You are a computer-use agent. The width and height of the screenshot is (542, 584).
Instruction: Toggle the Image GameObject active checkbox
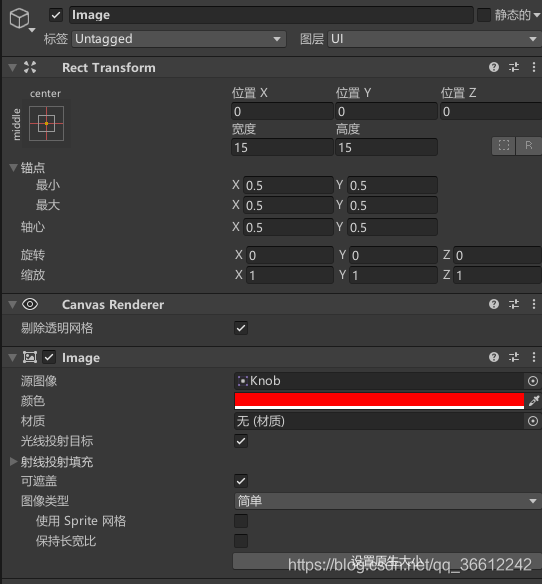[x=56, y=15]
